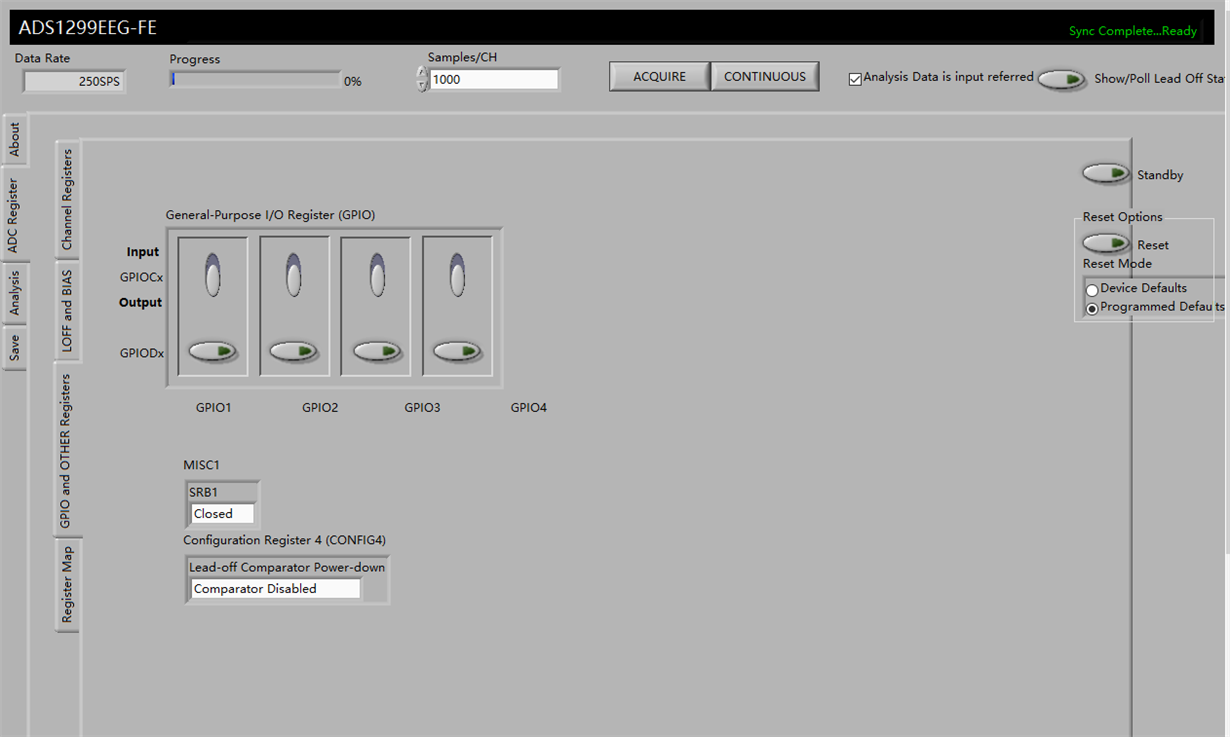The width and height of the screenshot is (1230, 737).
Task: Click Sync Complete...Ready status text
Action: pos(1133,31)
